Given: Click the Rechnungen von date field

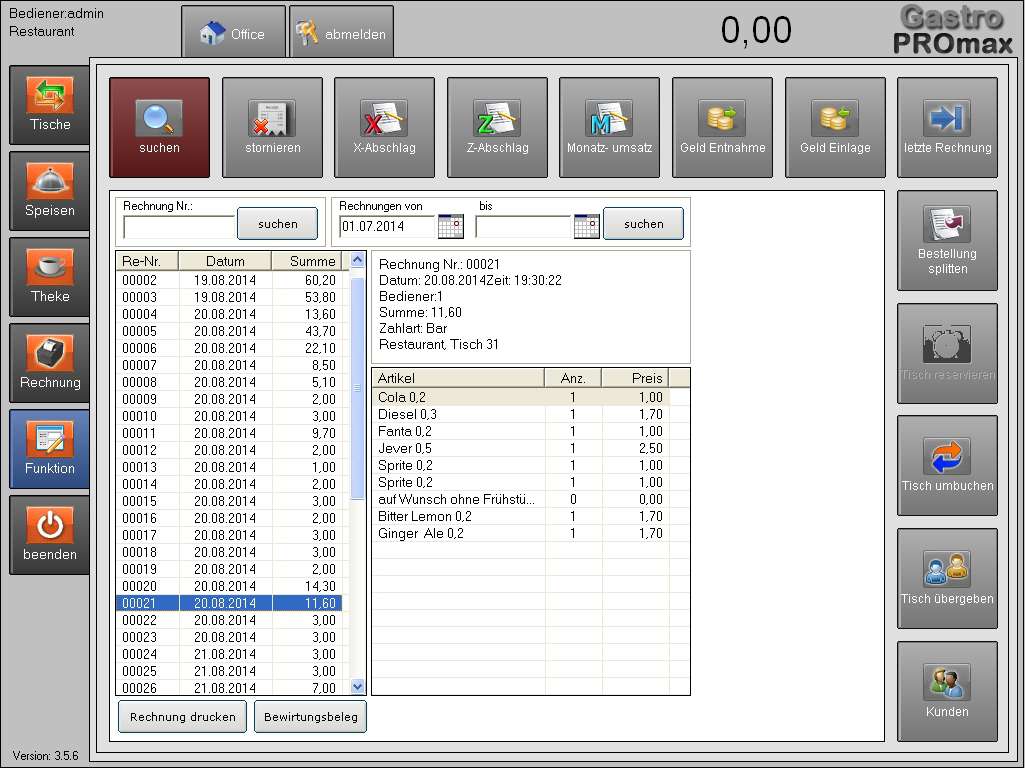Looking at the screenshot, I should click(388, 227).
